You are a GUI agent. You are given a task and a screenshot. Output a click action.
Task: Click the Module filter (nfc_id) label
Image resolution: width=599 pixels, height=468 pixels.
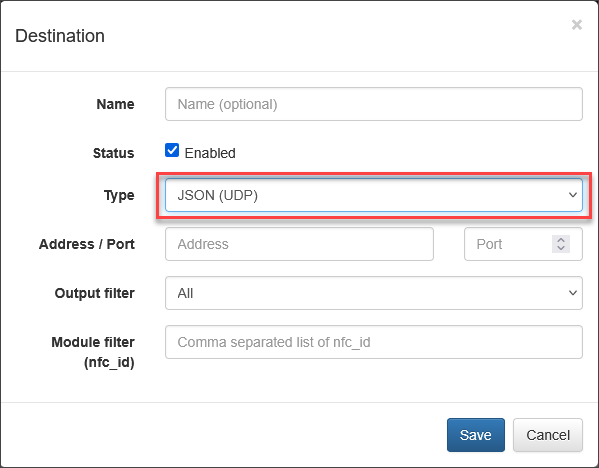[x=93, y=352]
